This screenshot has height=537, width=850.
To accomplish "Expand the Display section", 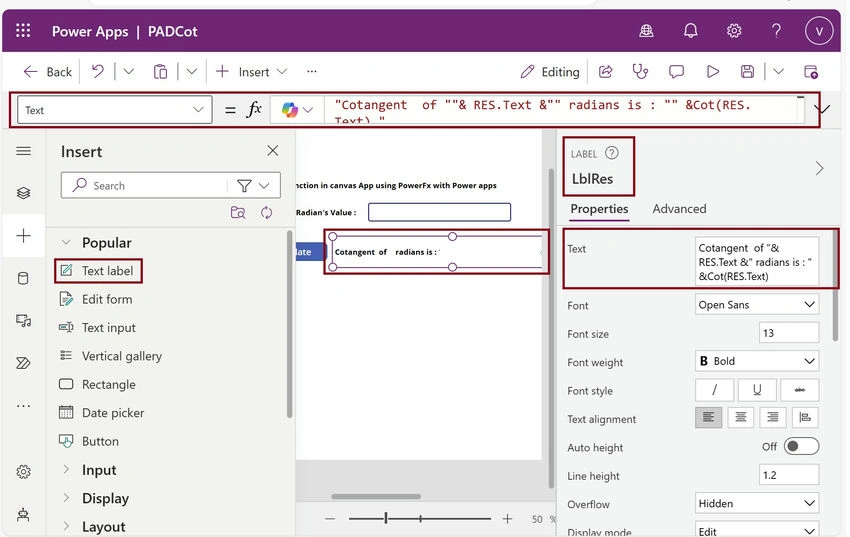I will [x=66, y=497].
